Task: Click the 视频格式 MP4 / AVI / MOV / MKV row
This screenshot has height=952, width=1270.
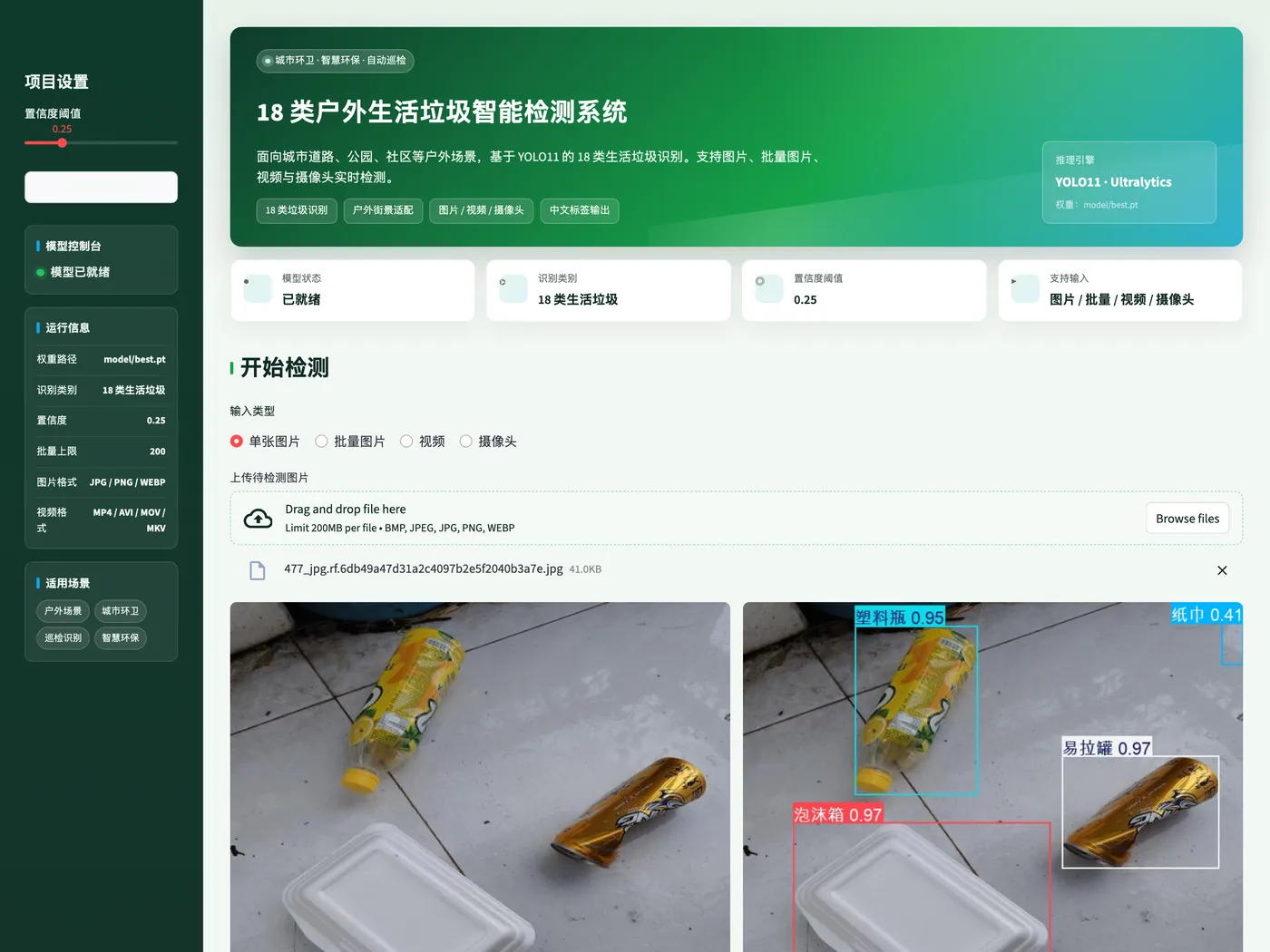Action: pyautogui.click(x=101, y=520)
